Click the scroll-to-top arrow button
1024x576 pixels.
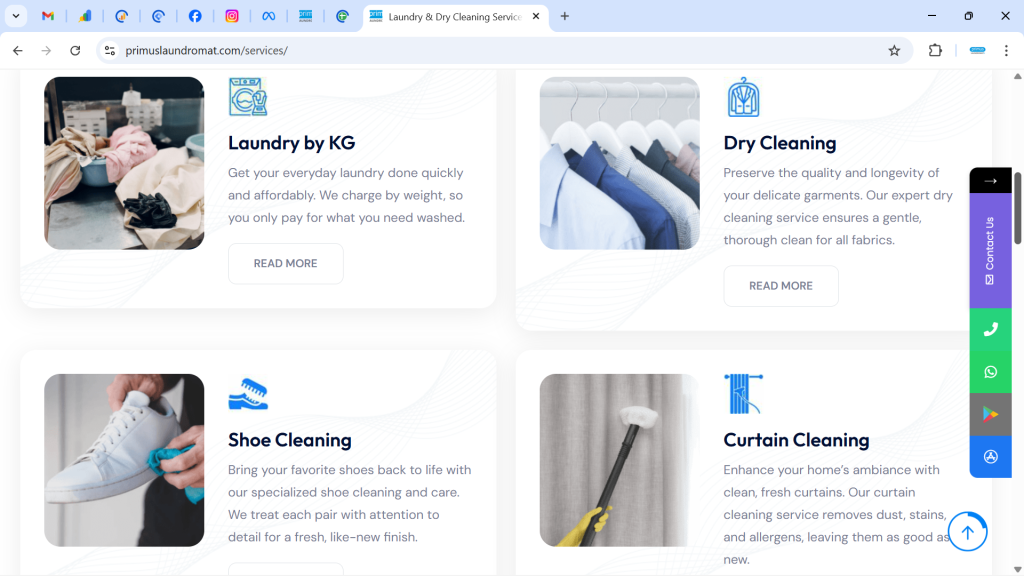pyautogui.click(x=967, y=532)
